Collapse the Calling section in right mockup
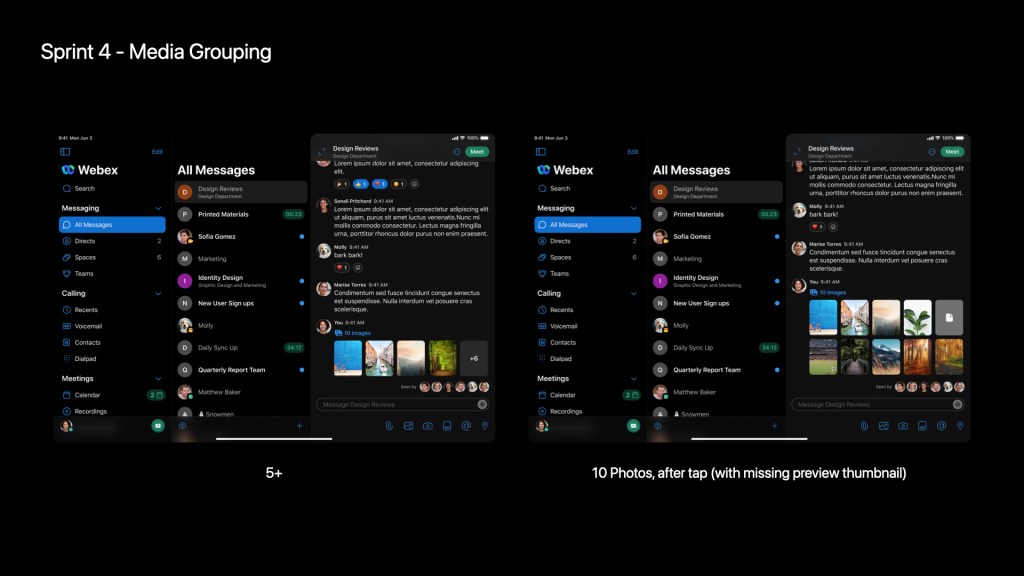The width and height of the screenshot is (1024, 576). point(633,293)
